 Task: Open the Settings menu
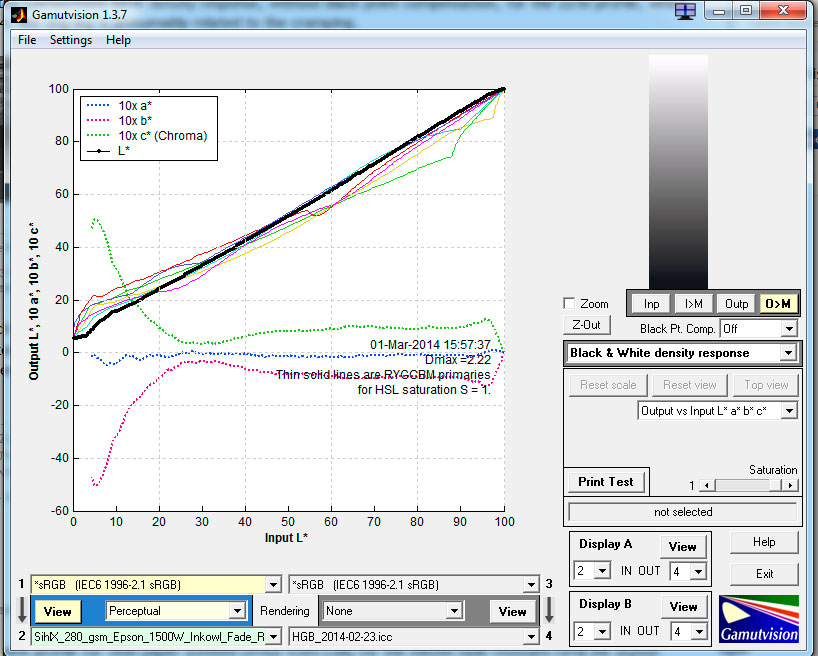71,40
